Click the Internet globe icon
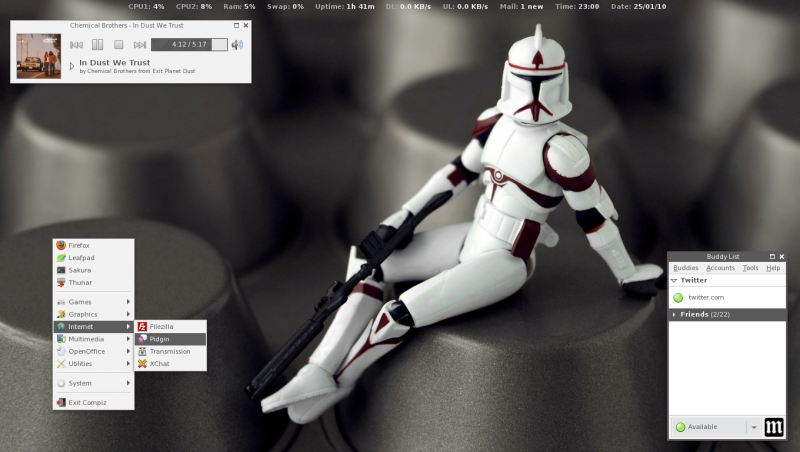Screen dimensions: 800x452 click(x=61, y=326)
